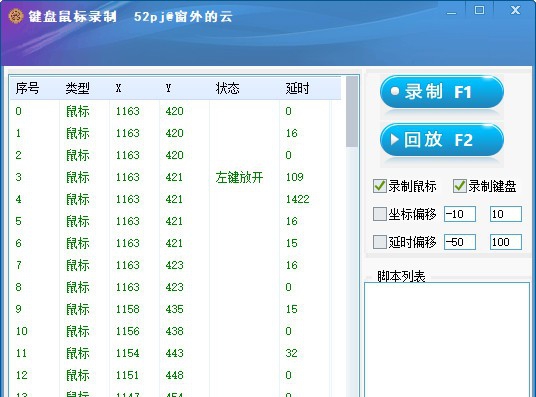Click the 序号 6 cell

[x=18, y=243]
